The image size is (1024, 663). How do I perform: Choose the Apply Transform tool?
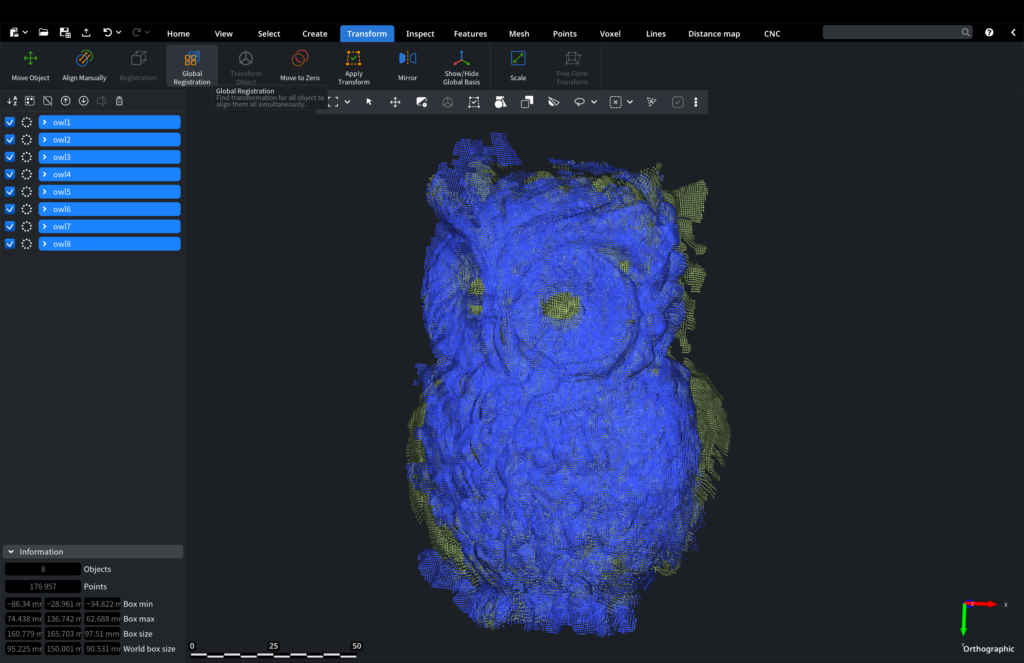[x=353, y=65]
